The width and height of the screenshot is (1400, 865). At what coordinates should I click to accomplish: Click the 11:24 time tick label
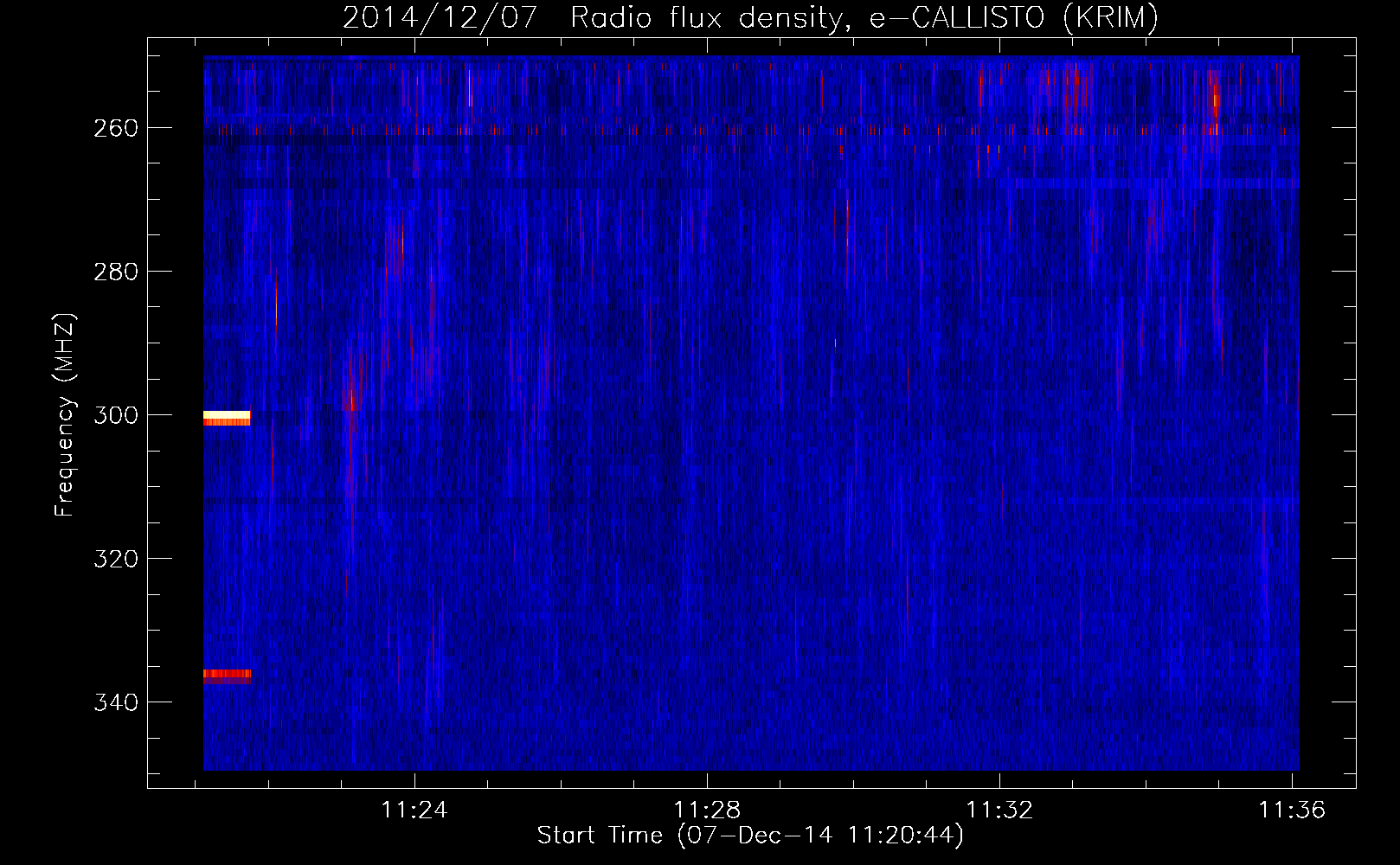point(415,811)
